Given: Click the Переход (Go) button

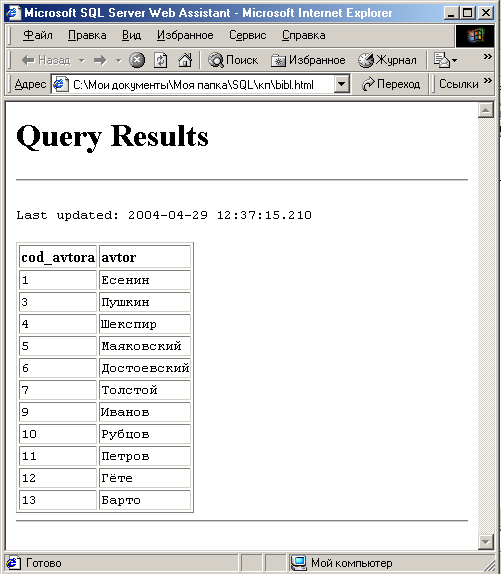Looking at the screenshot, I should tap(390, 84).
